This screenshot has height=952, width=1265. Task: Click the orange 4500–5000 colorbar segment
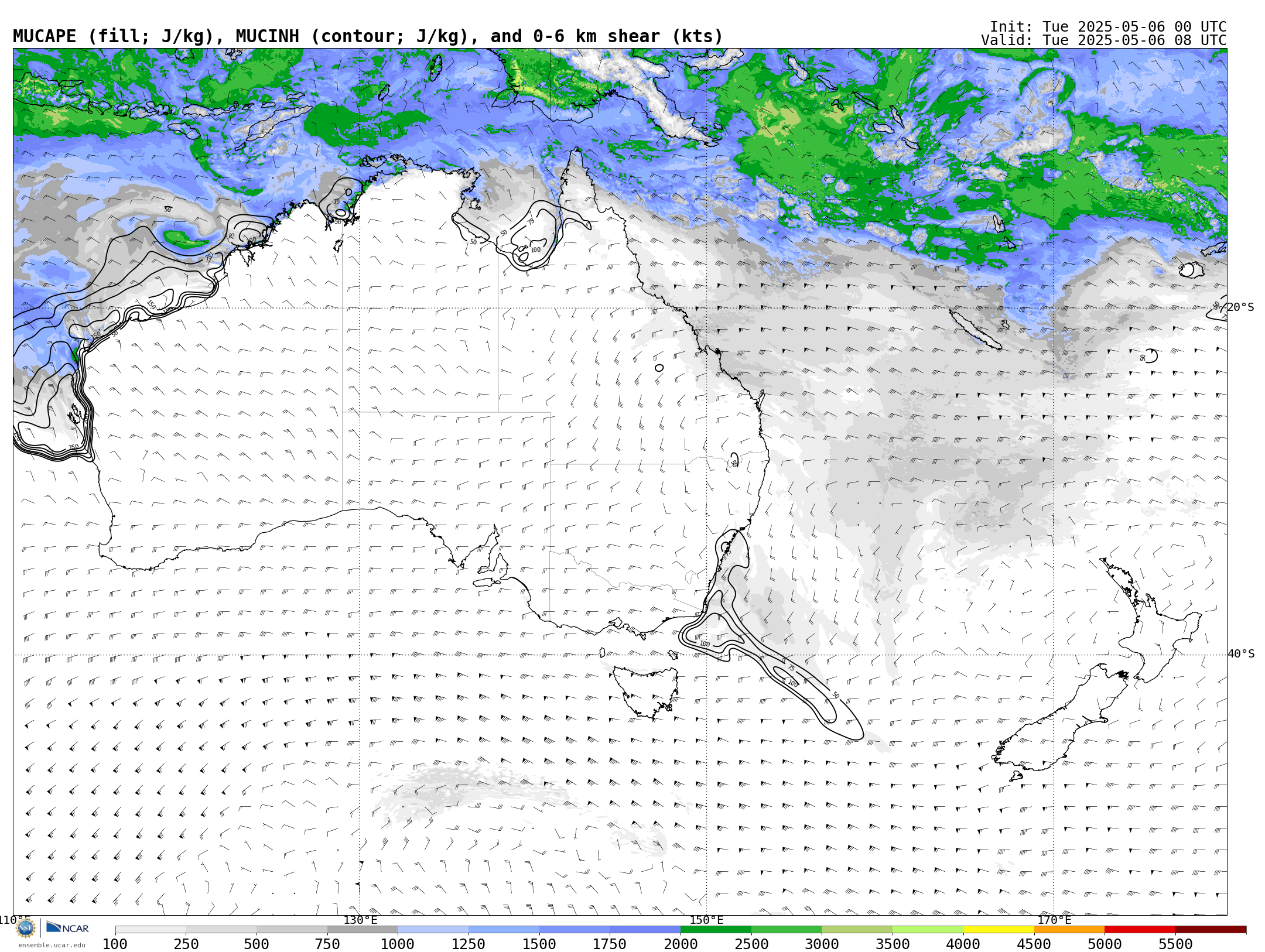tap(1069, 930)
